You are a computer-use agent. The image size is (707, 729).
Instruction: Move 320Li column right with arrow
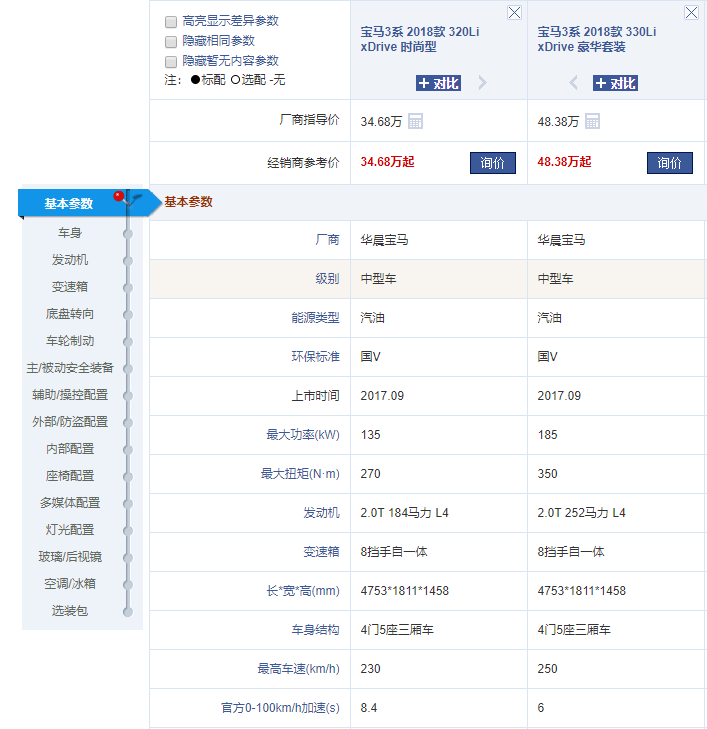coord(482,83)
